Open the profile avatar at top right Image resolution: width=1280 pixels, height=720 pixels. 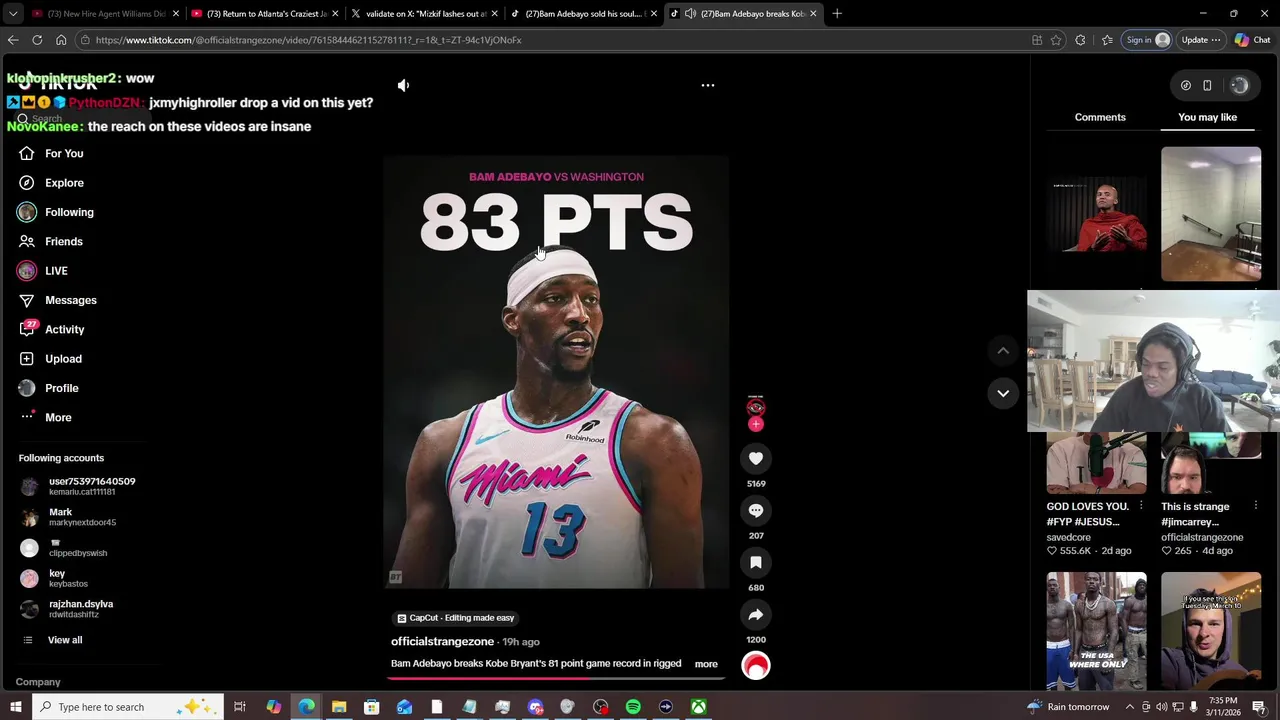pyautogui.click(x=1239, y=86)
